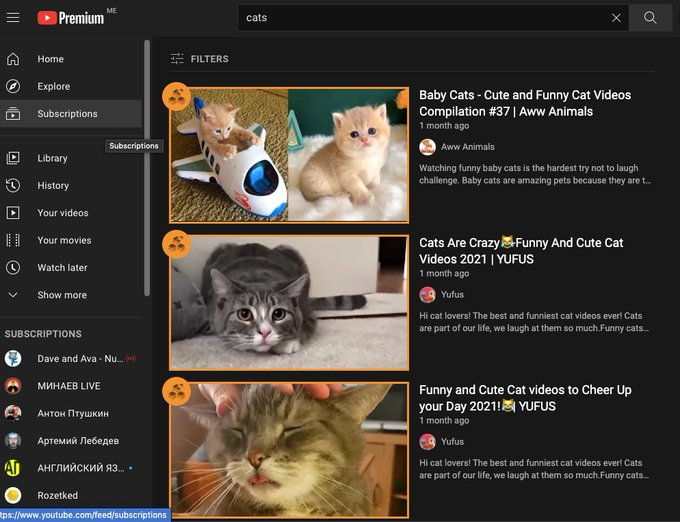Play the Funny and Cute Cat thumbnail
The height and width of the screenshot is (522, 680).
point(289,450)
